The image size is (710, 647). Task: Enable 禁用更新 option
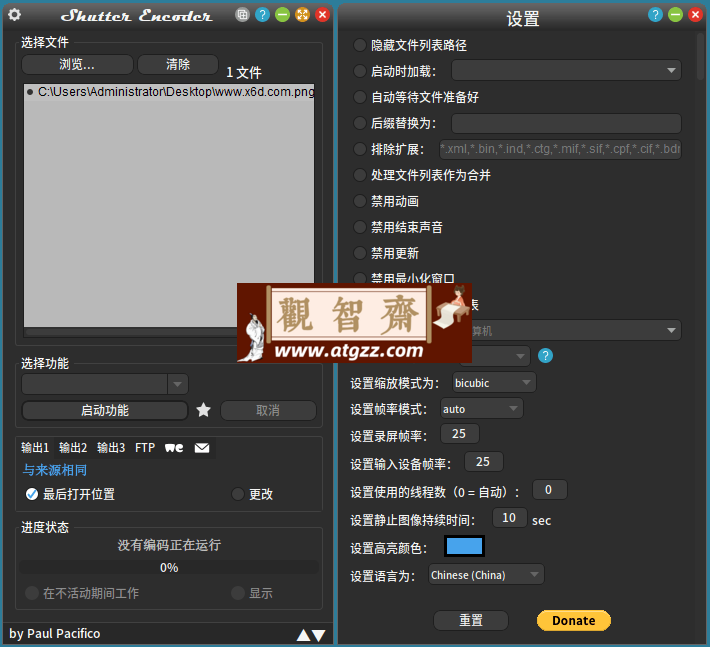[360, 253]
